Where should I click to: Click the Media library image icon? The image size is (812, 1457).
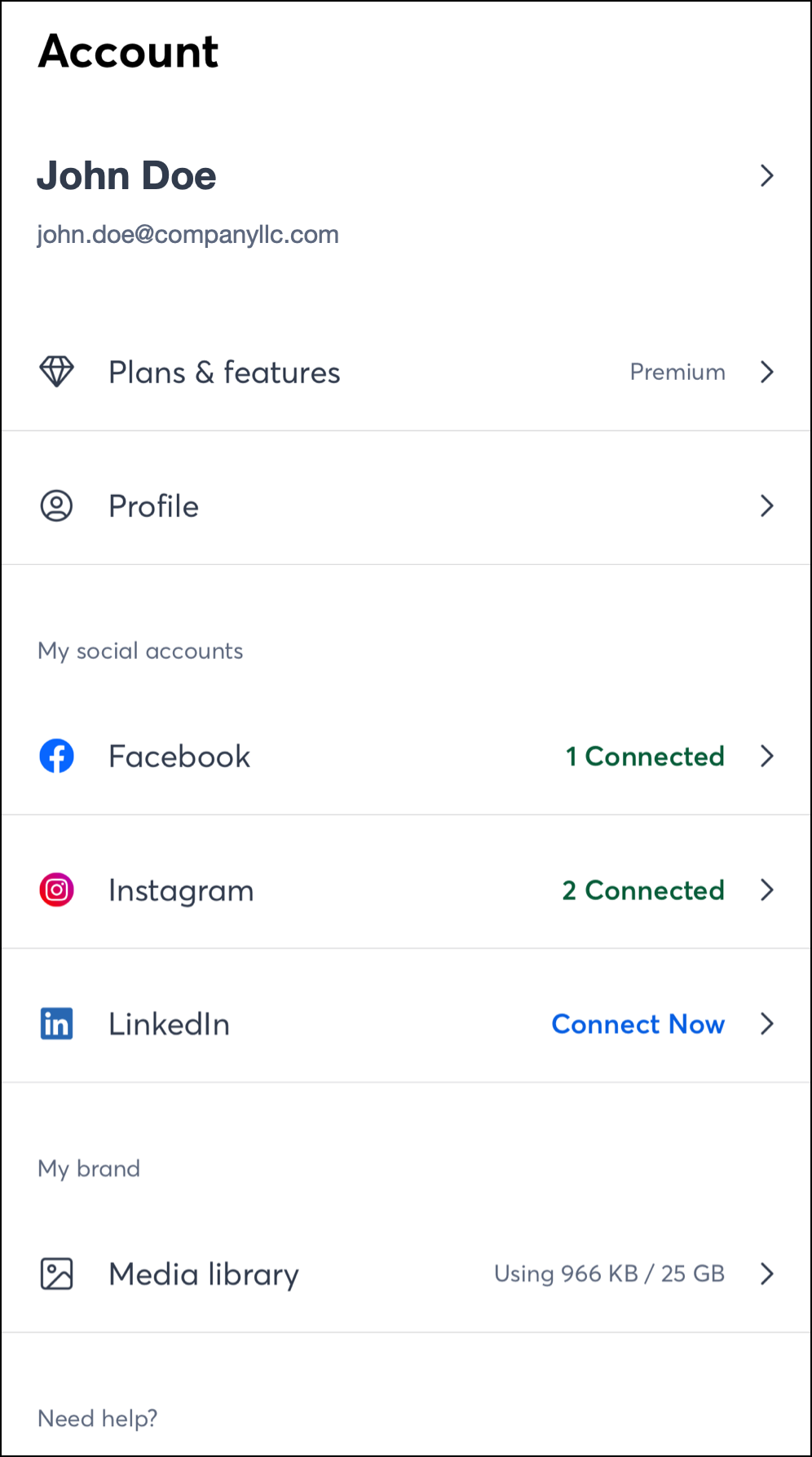tap(56, 1274)
